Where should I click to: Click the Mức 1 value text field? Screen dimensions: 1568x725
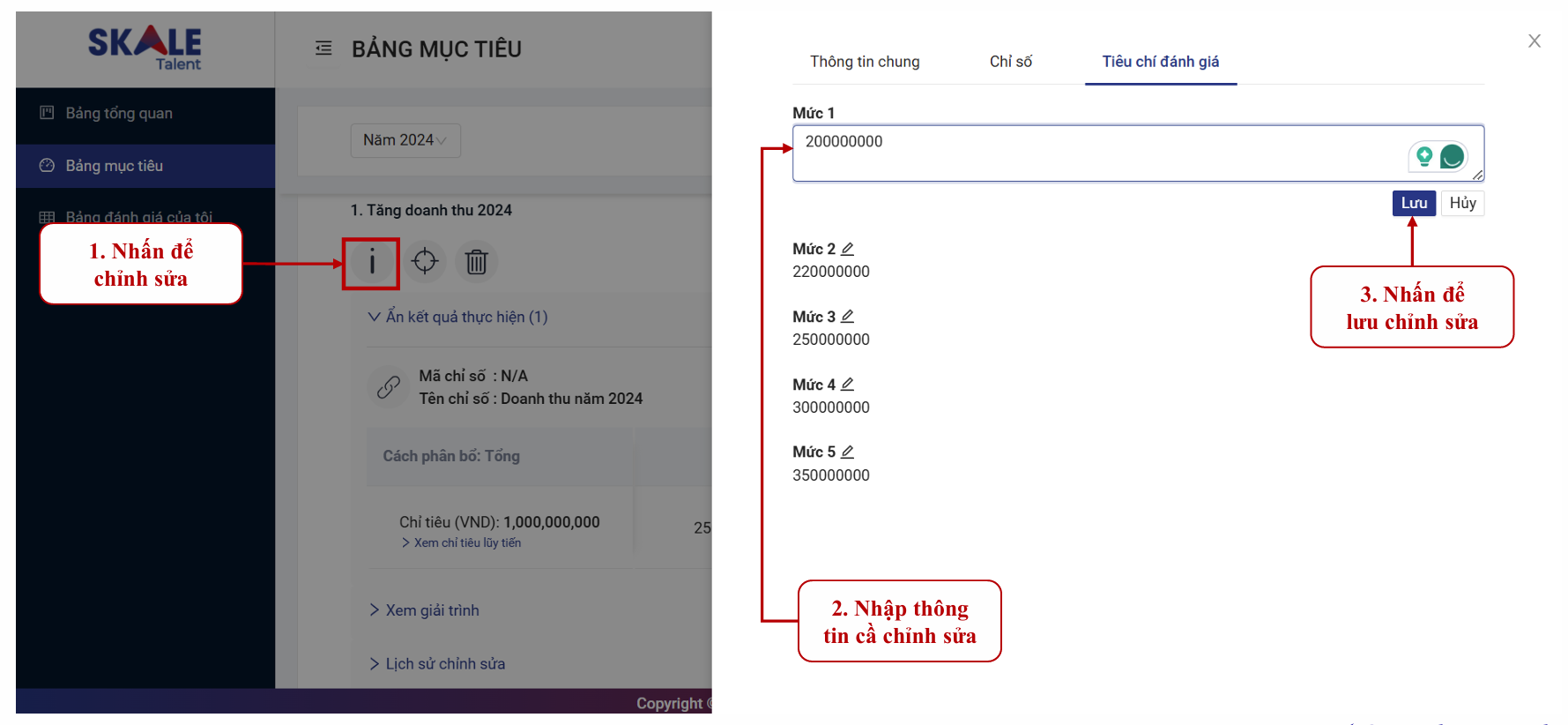click(x=1093, y=153)
